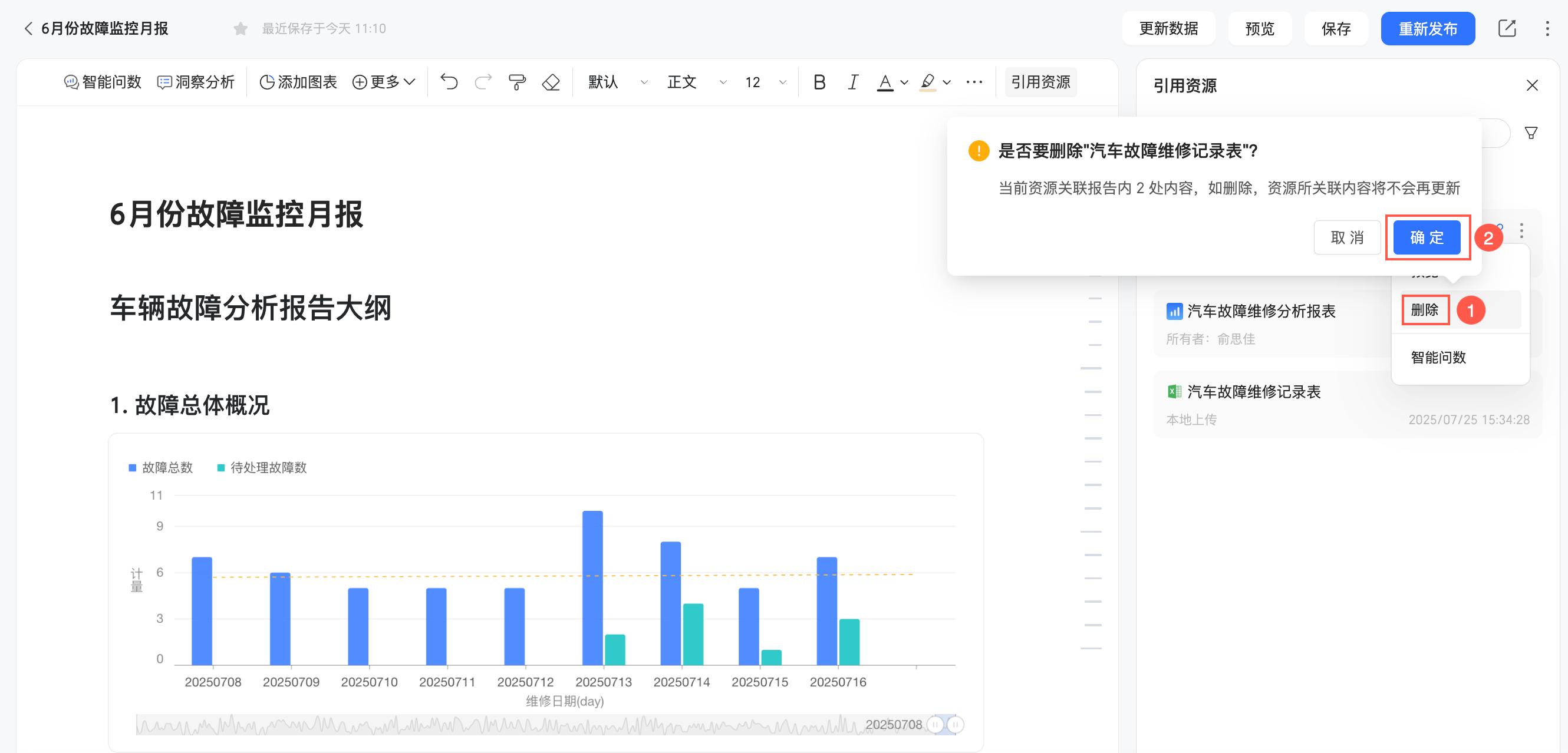The height and width of the screenshot is (753, 1568).
Task: Open the header vertical ellipsis menu
Action: 1547,29
